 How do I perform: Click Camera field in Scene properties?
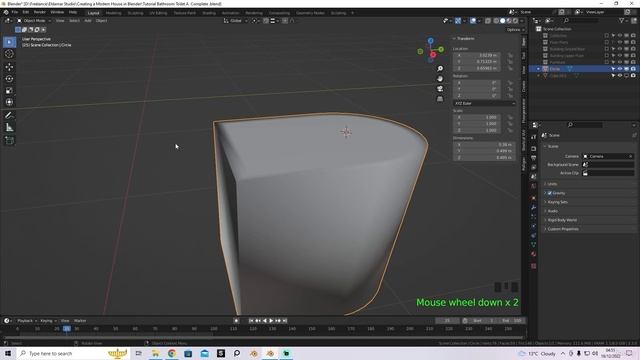pos(608,156)
